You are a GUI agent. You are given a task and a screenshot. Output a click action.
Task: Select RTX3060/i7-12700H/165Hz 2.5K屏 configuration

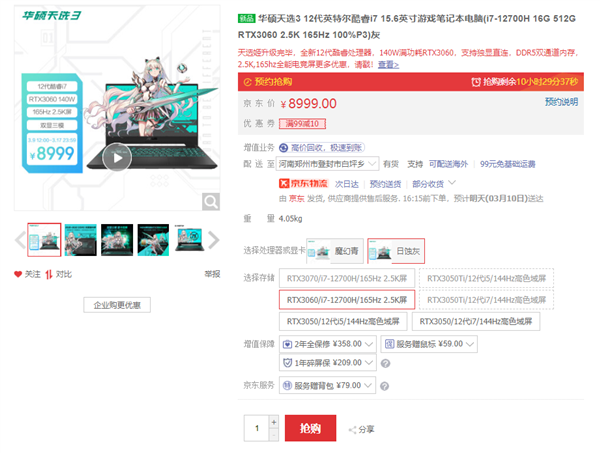(x=347, y=300)
